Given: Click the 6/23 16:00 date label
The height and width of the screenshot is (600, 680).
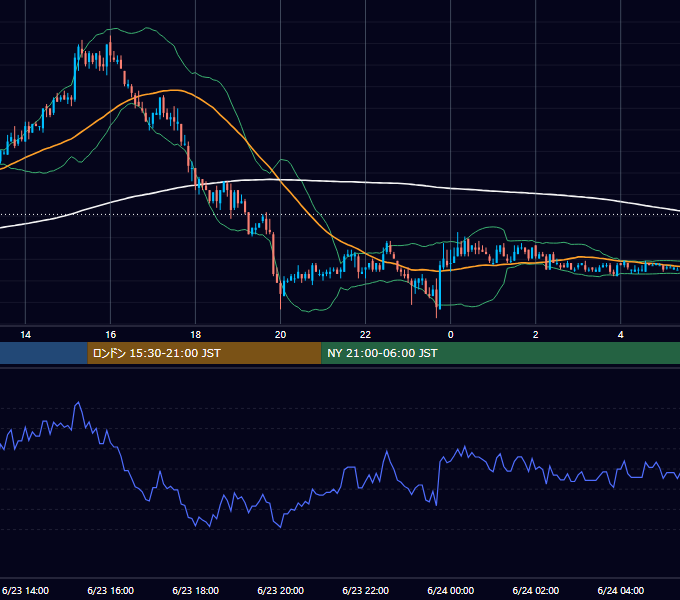Looking at the screenshot, I should (111, 590).
